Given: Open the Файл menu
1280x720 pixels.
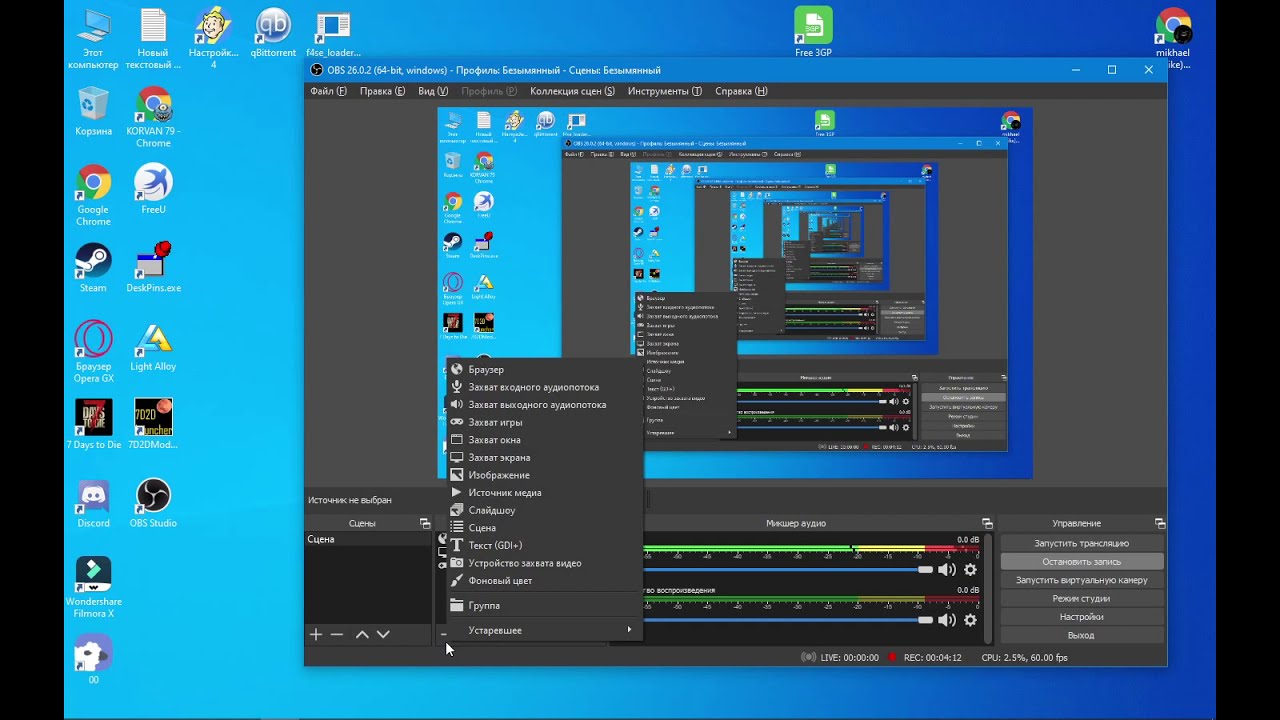Looking at the screenshot, I should pyautogui.click(x=328, y=91).
